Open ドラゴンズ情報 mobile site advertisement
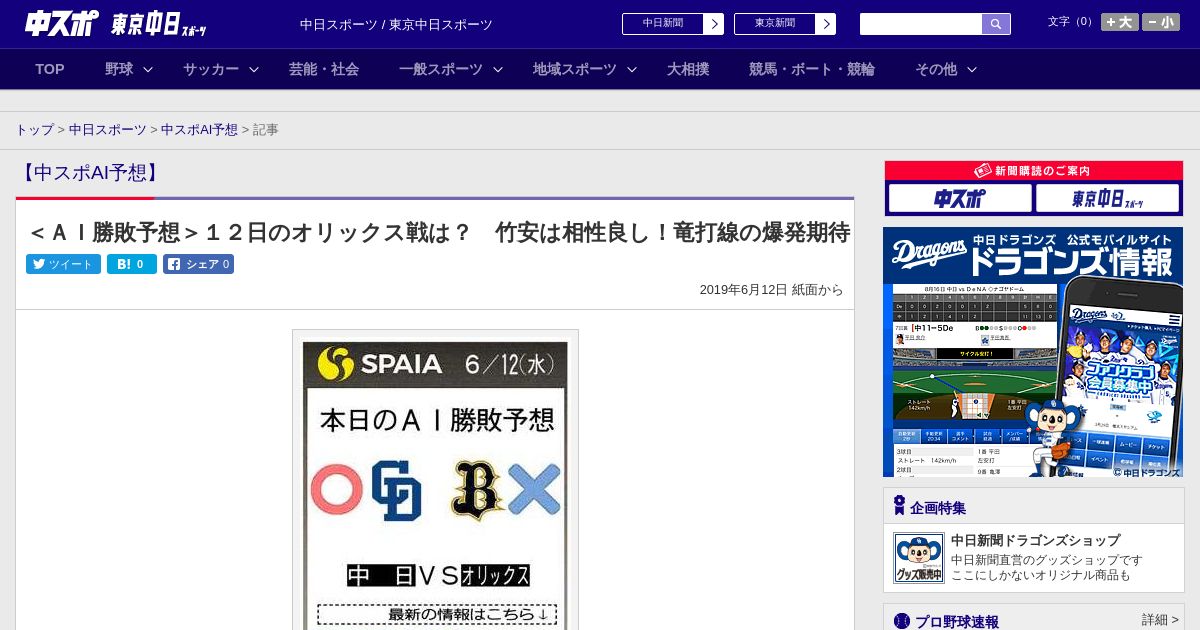The height and width of the screenshot is (630, 1200). (1033, 352)
